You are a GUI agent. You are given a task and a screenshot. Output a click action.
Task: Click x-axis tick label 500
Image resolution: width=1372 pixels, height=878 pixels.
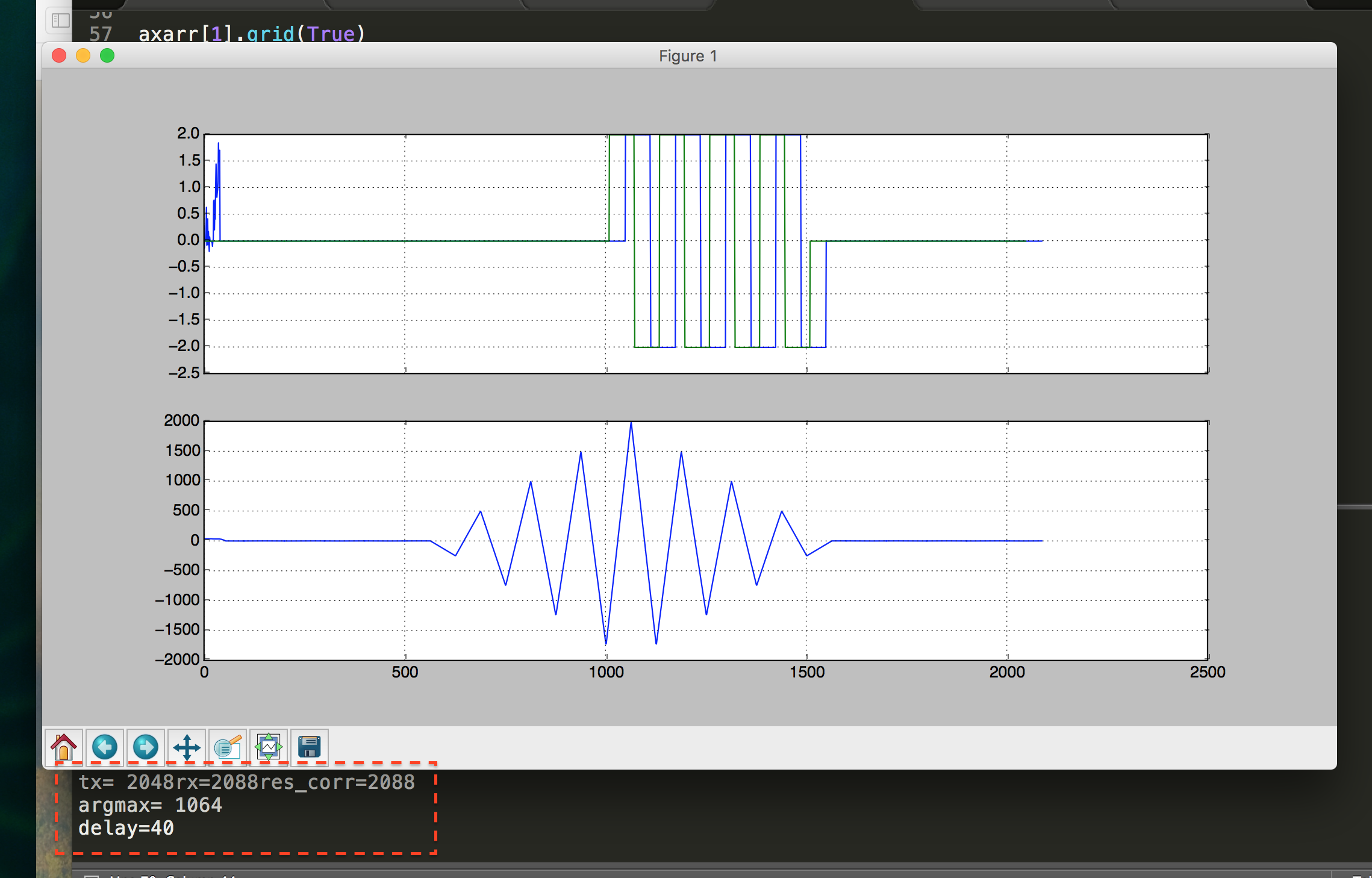coord(405,672)
